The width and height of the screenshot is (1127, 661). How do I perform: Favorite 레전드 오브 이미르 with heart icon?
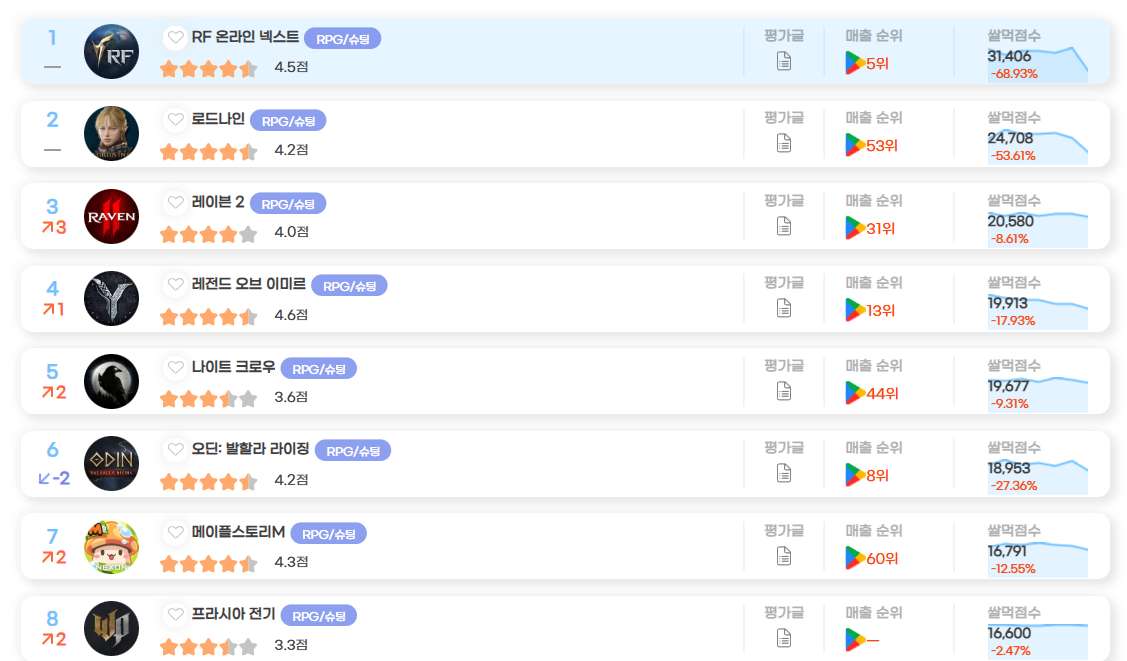click(x=175, y=284)
